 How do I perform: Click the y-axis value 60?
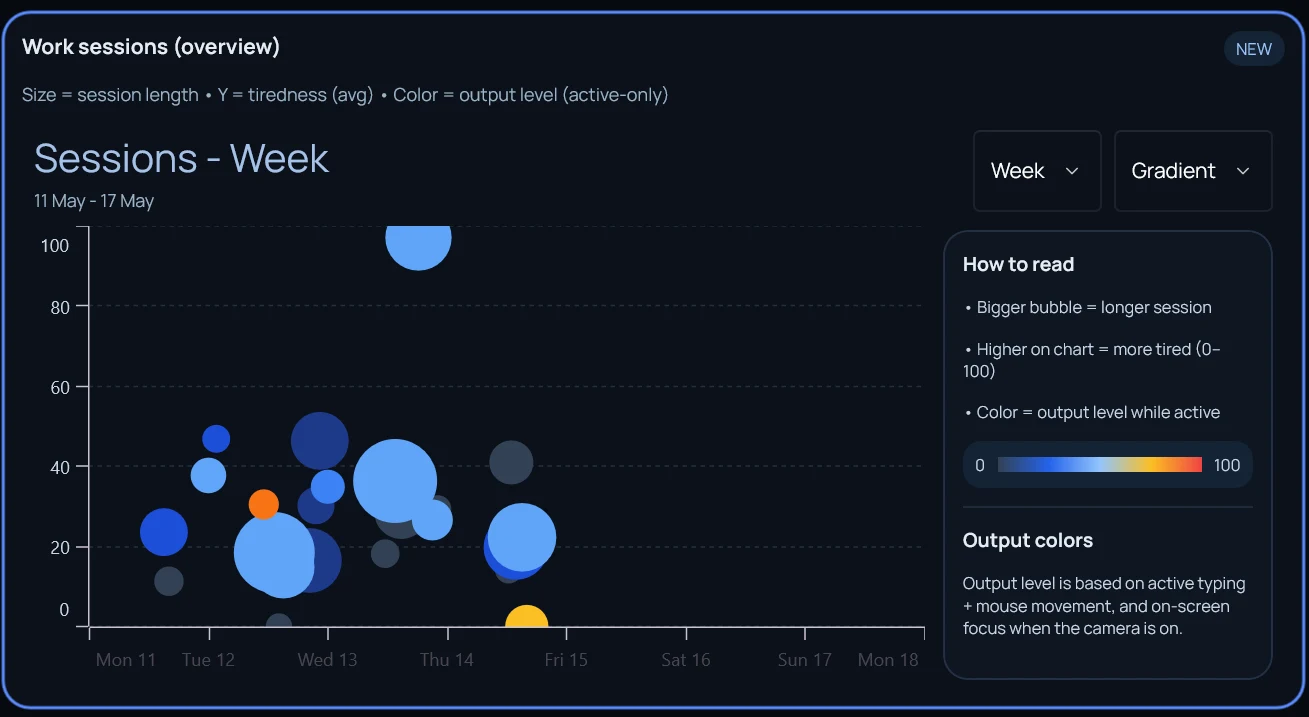[x=60, y=387]
